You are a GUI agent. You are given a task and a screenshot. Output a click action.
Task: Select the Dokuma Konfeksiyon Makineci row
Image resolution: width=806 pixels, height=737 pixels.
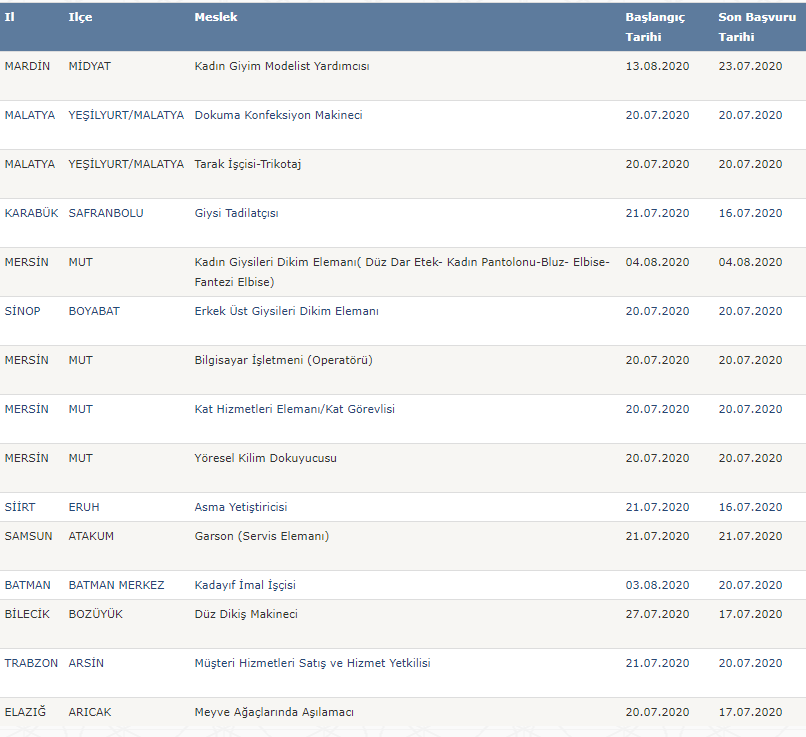pos(278,115)
